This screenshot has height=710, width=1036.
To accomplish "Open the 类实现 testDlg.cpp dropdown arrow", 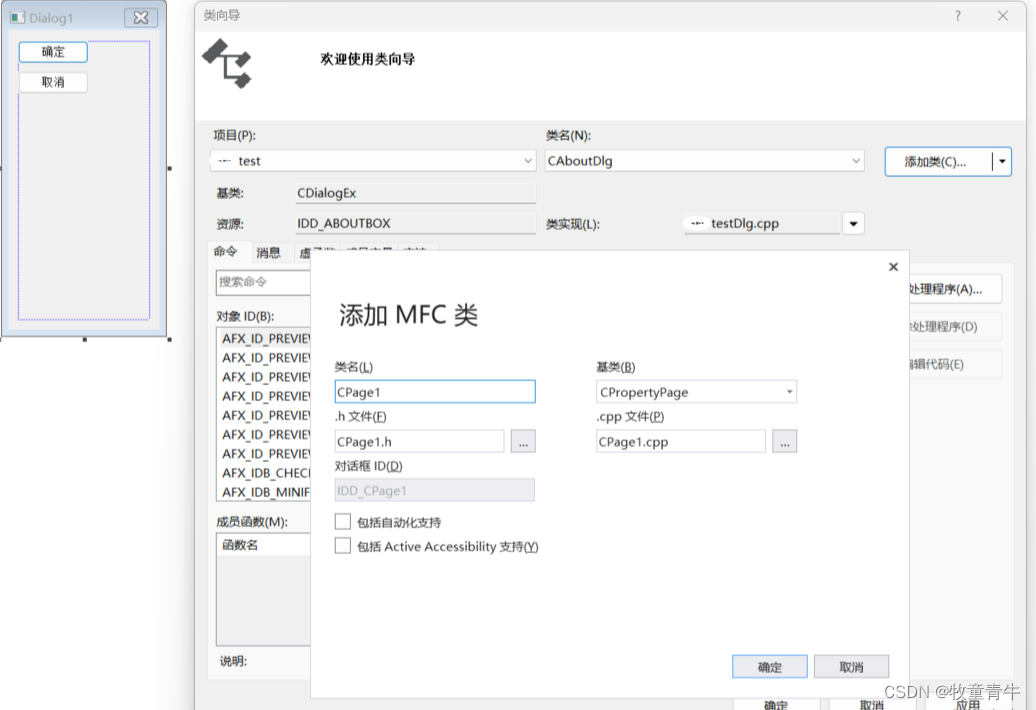I will (853, 224).
